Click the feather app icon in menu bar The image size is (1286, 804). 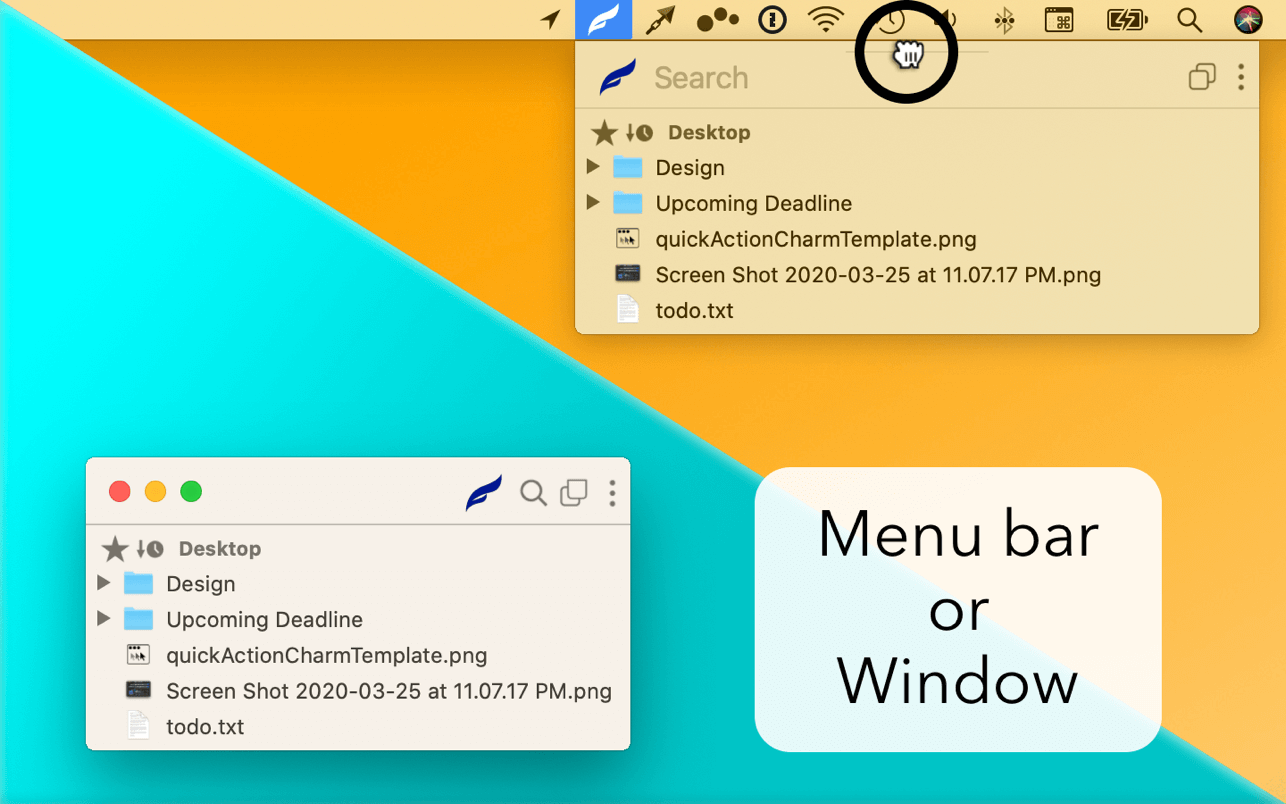(603, 20)
